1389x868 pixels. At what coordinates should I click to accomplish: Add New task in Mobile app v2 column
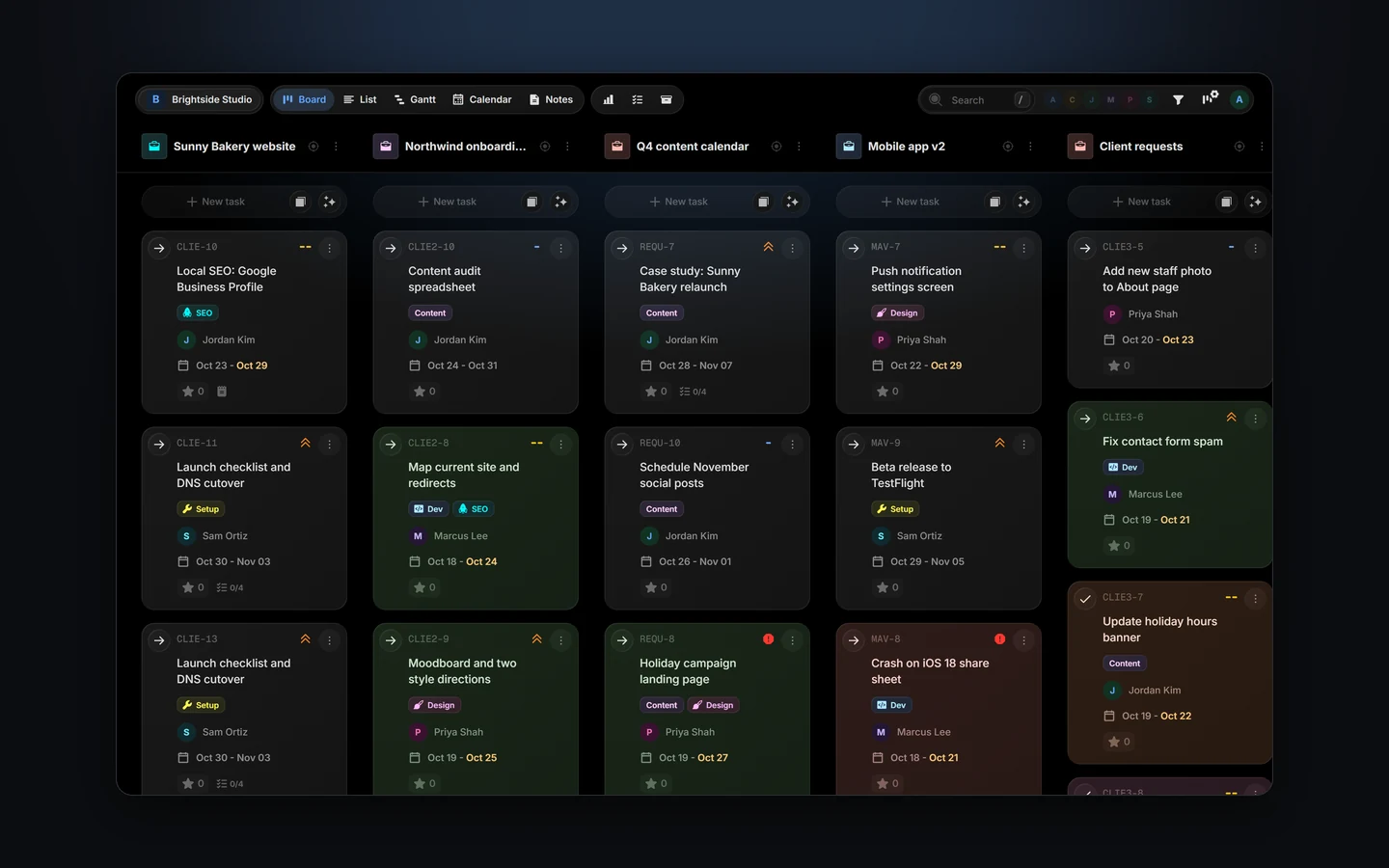tap(911, 202)
